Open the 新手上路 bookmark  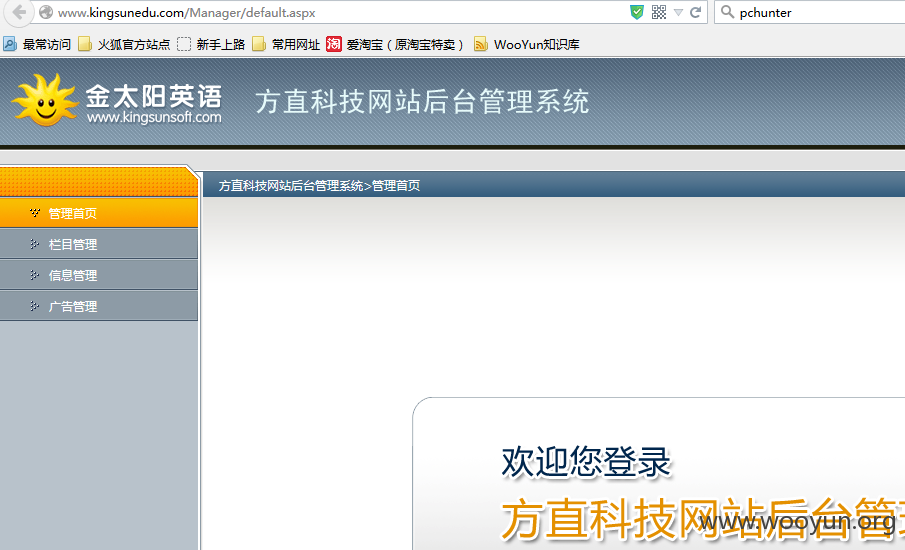(211, 44)
